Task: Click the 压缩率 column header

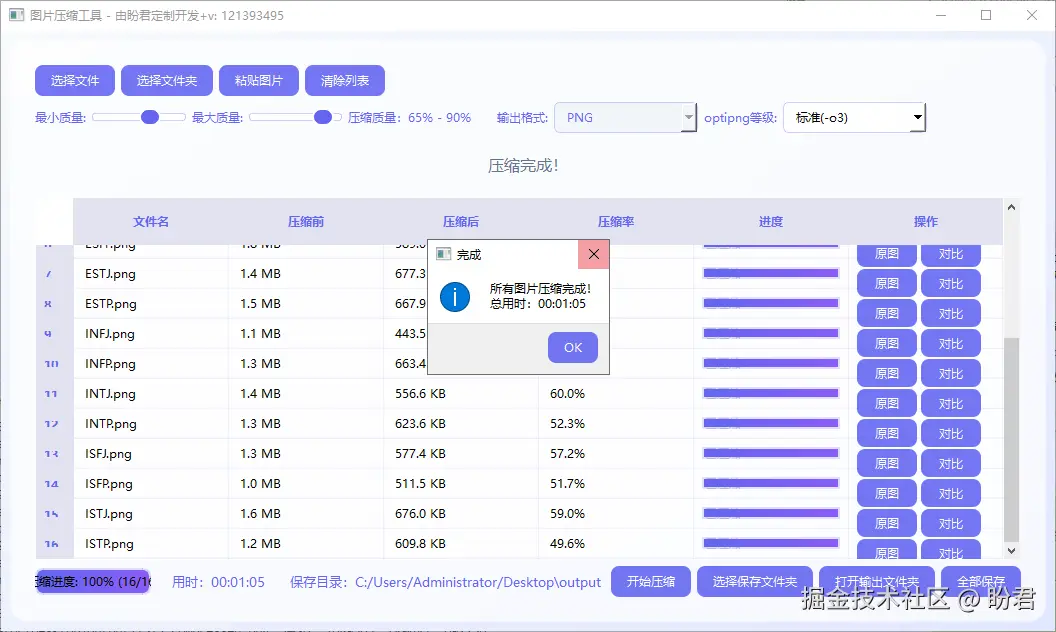Action: [616, 222]
